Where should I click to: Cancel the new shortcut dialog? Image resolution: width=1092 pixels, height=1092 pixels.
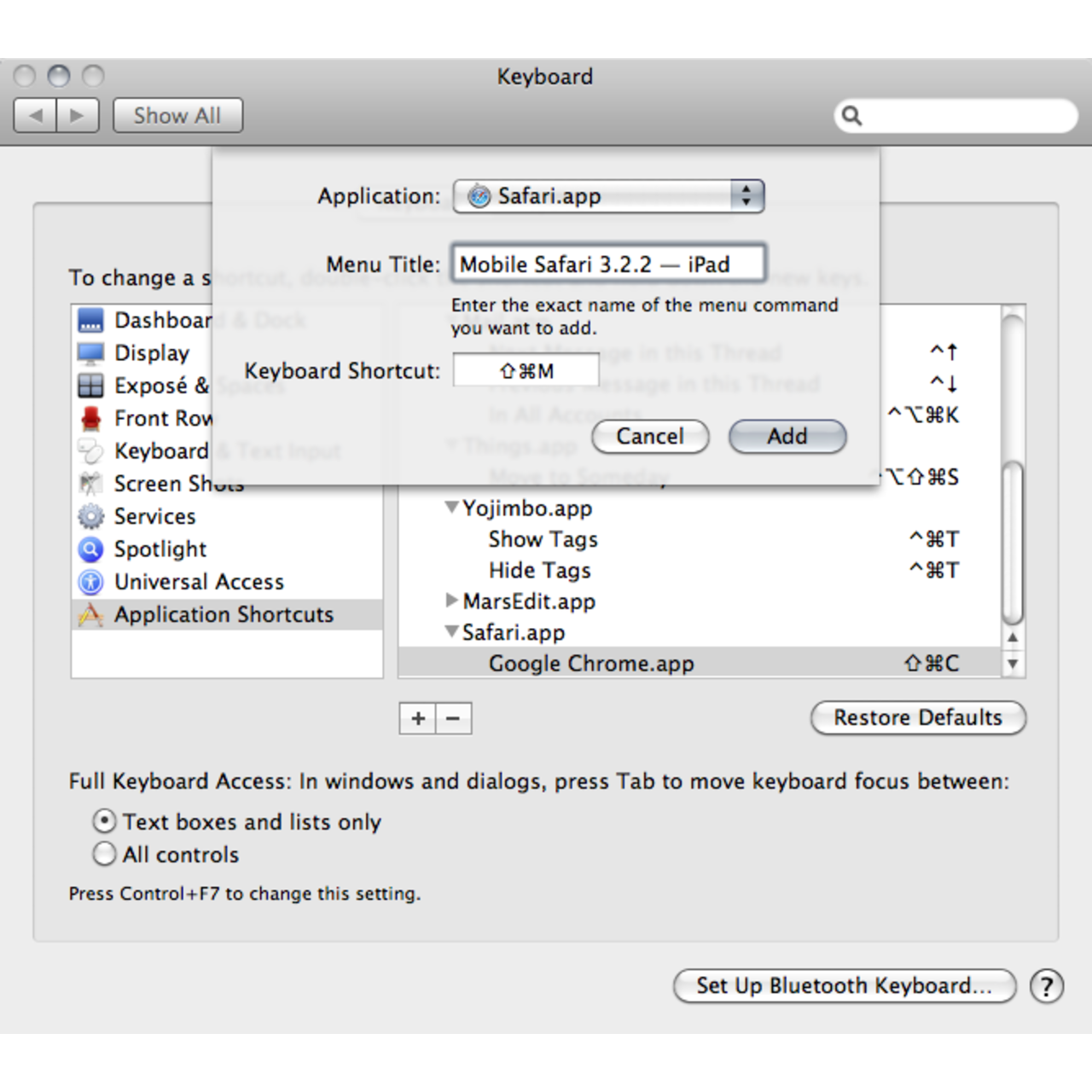(x=650, y=437)
